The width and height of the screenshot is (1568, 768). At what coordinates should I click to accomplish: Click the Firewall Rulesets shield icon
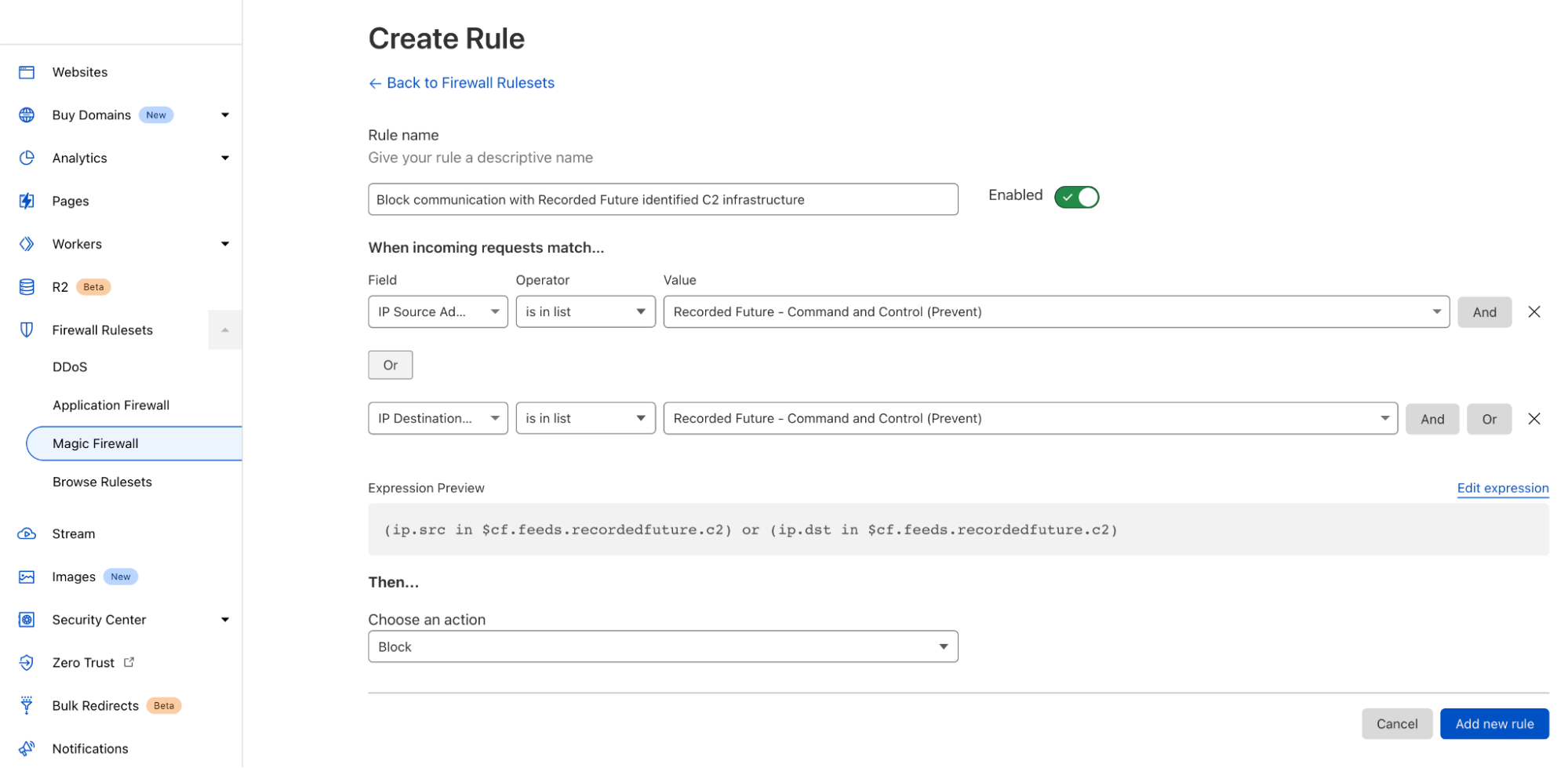point(27,330)
